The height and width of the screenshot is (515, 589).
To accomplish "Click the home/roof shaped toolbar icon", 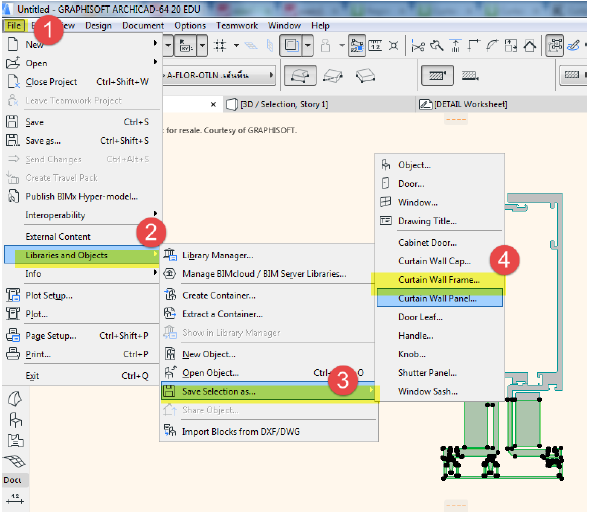I will (530, 46).
